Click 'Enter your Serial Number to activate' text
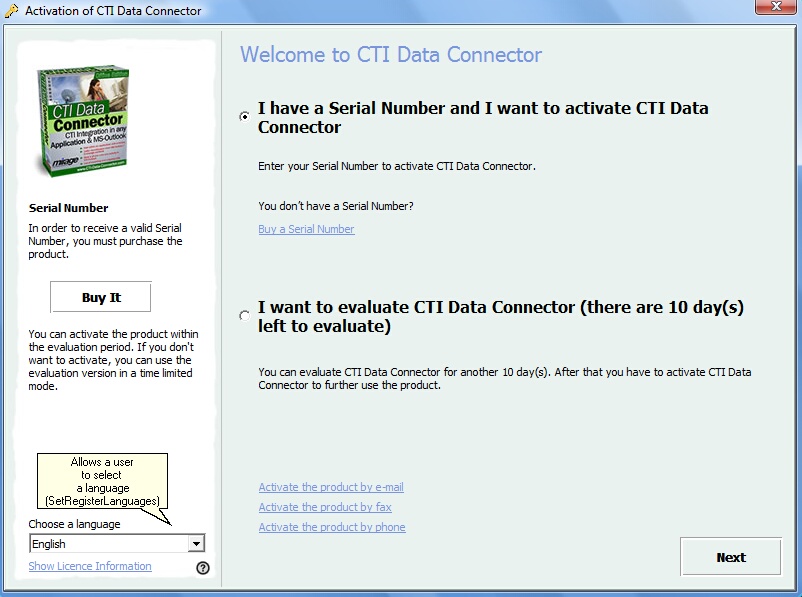802x597 pixels. [397, 166]
